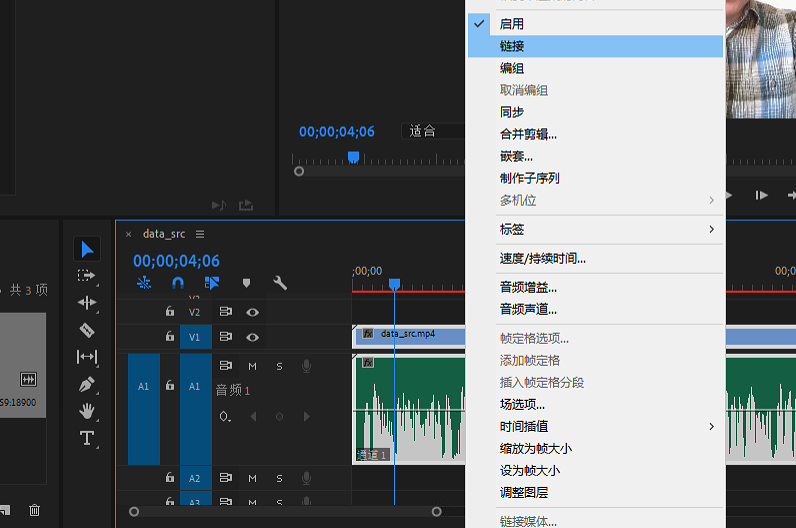Select the Razor tool
Viewport: 796px width, 528px height.
[87, 330]
